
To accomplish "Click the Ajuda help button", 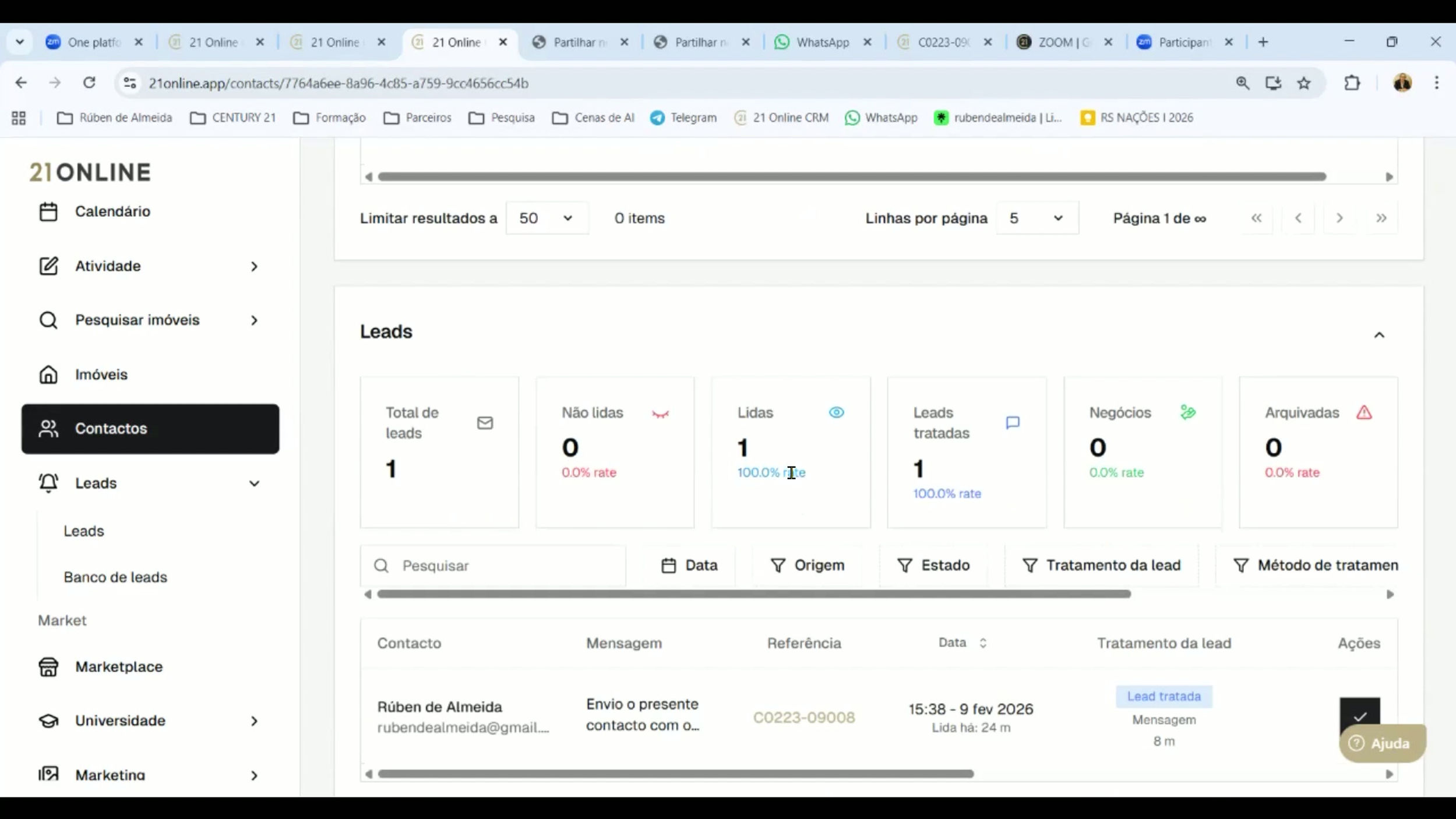I will coord(1381,743).
